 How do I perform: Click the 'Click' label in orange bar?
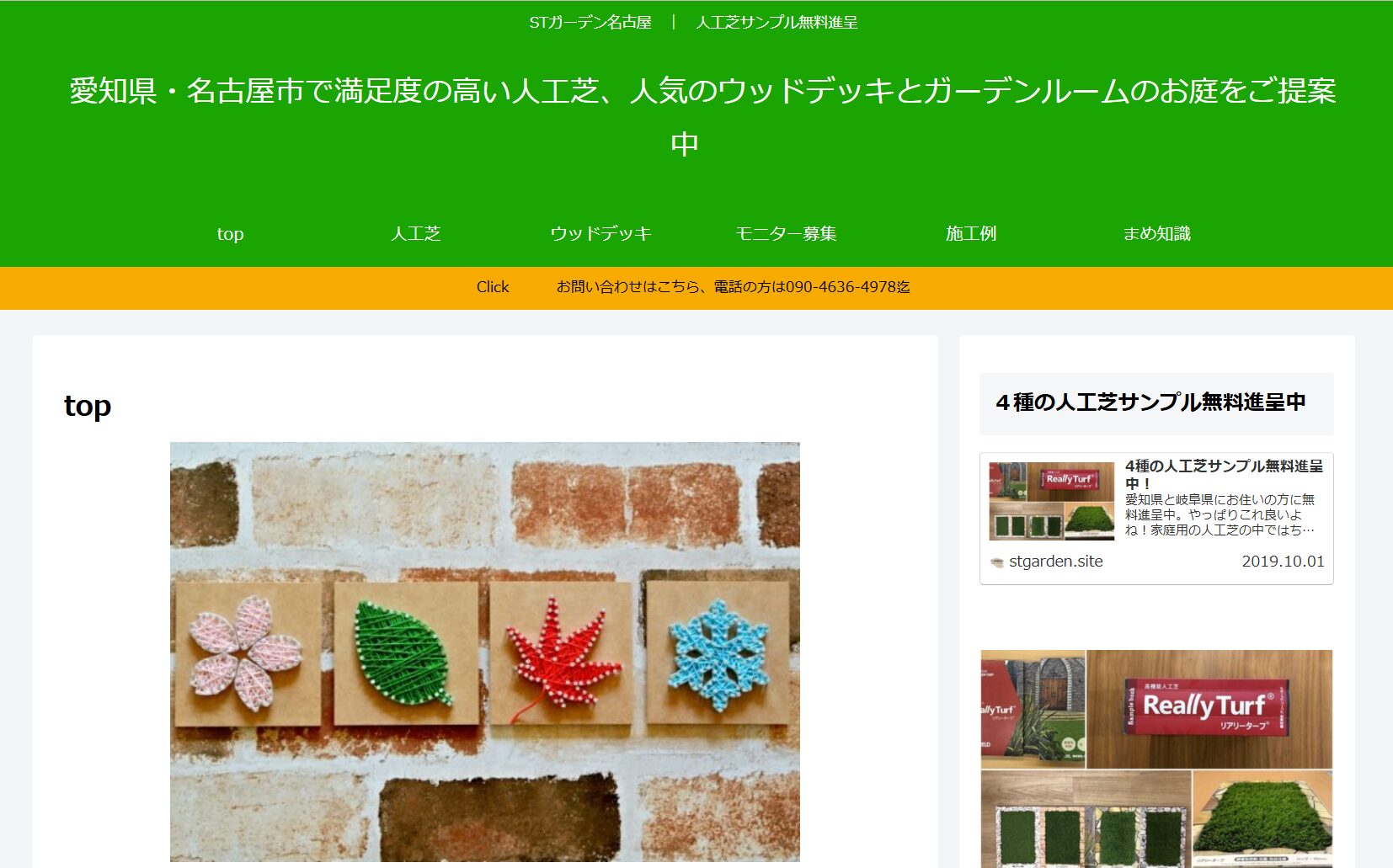(x=493, y=287)
